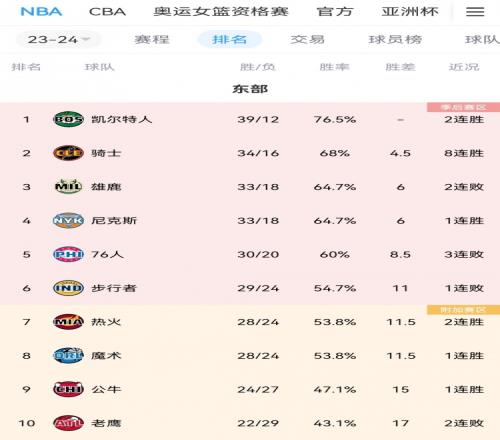Tap the Heat MIA team logo
The image size is (500, 440).
tap(68, 322)
